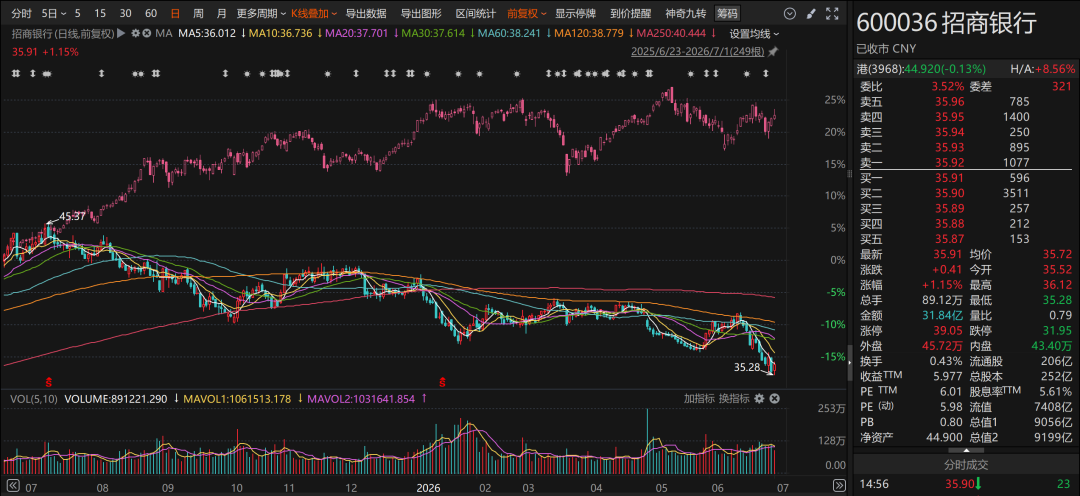Open the 分时成交 tab panel
1080x496 pixels.
point(965,465)
